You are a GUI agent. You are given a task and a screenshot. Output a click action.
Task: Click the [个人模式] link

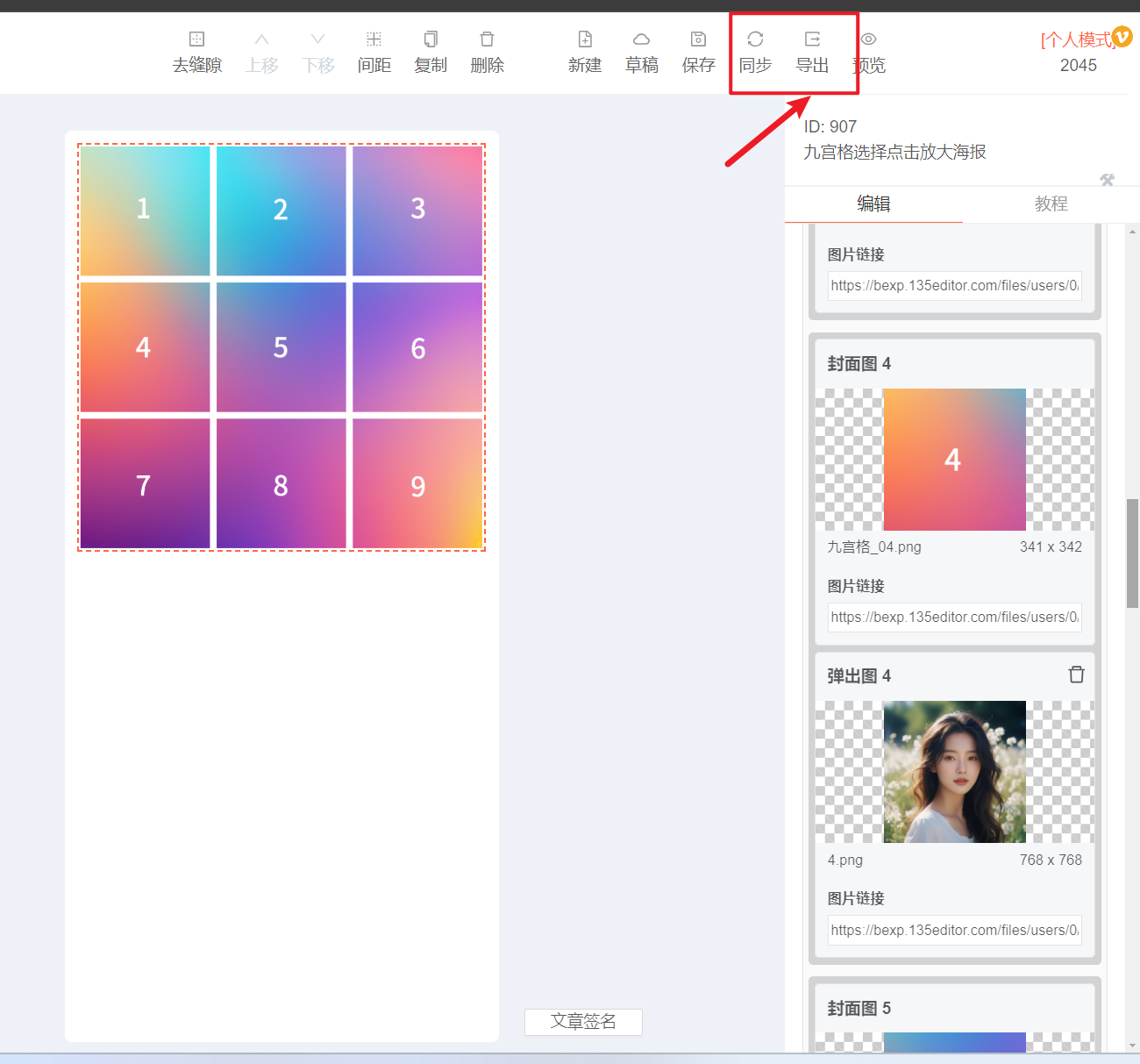[1077, 39]
